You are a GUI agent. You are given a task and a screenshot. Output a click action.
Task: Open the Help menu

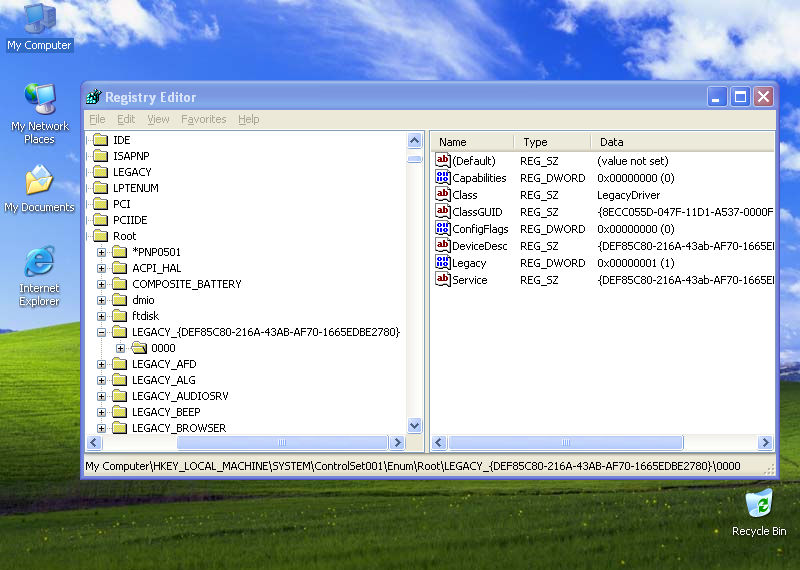point(248,119)
